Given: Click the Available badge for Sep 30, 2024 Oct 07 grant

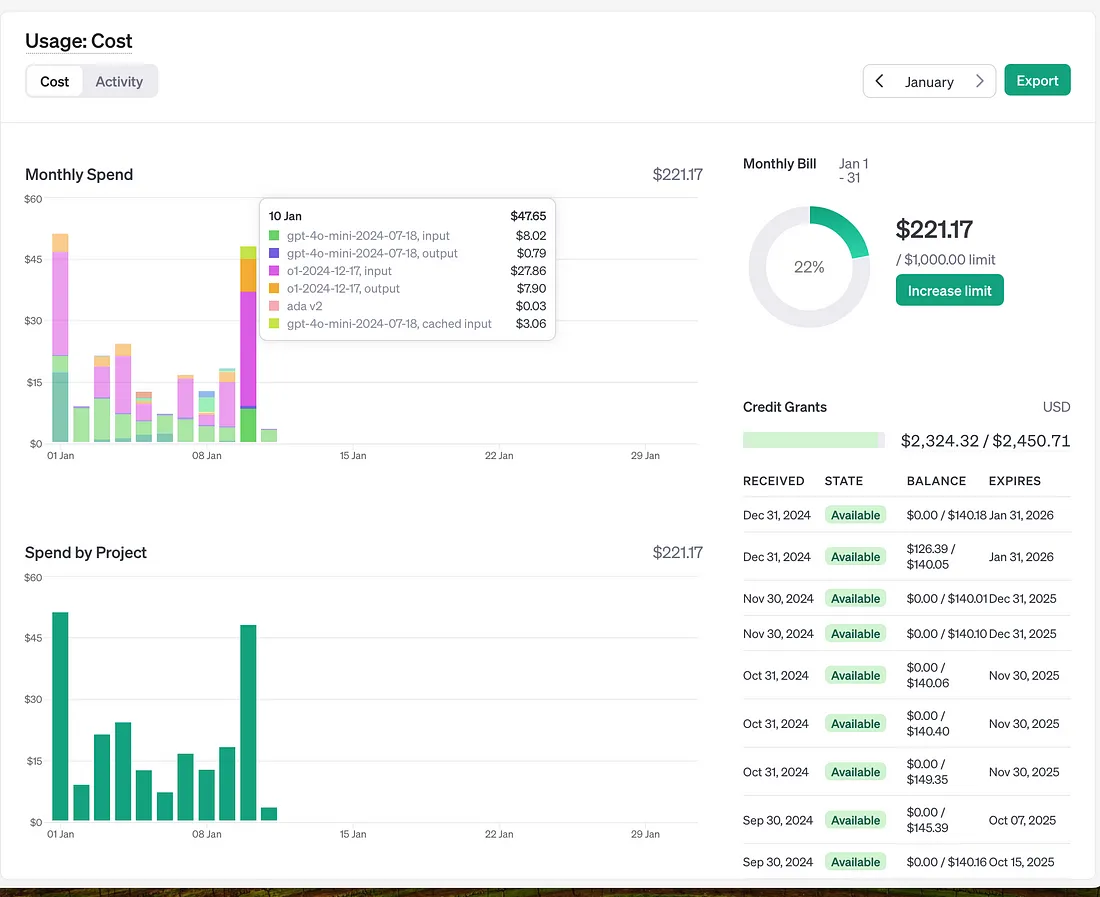Looking at the screenshot, I should (855, 820).
